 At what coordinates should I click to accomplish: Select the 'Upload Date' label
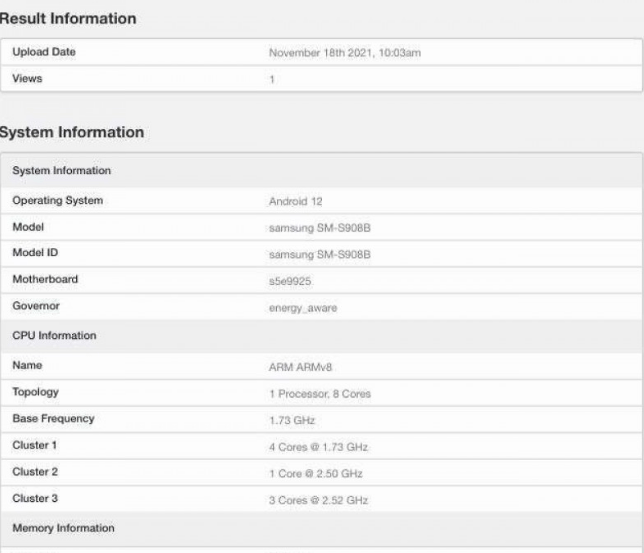click(x=44, y=52)
